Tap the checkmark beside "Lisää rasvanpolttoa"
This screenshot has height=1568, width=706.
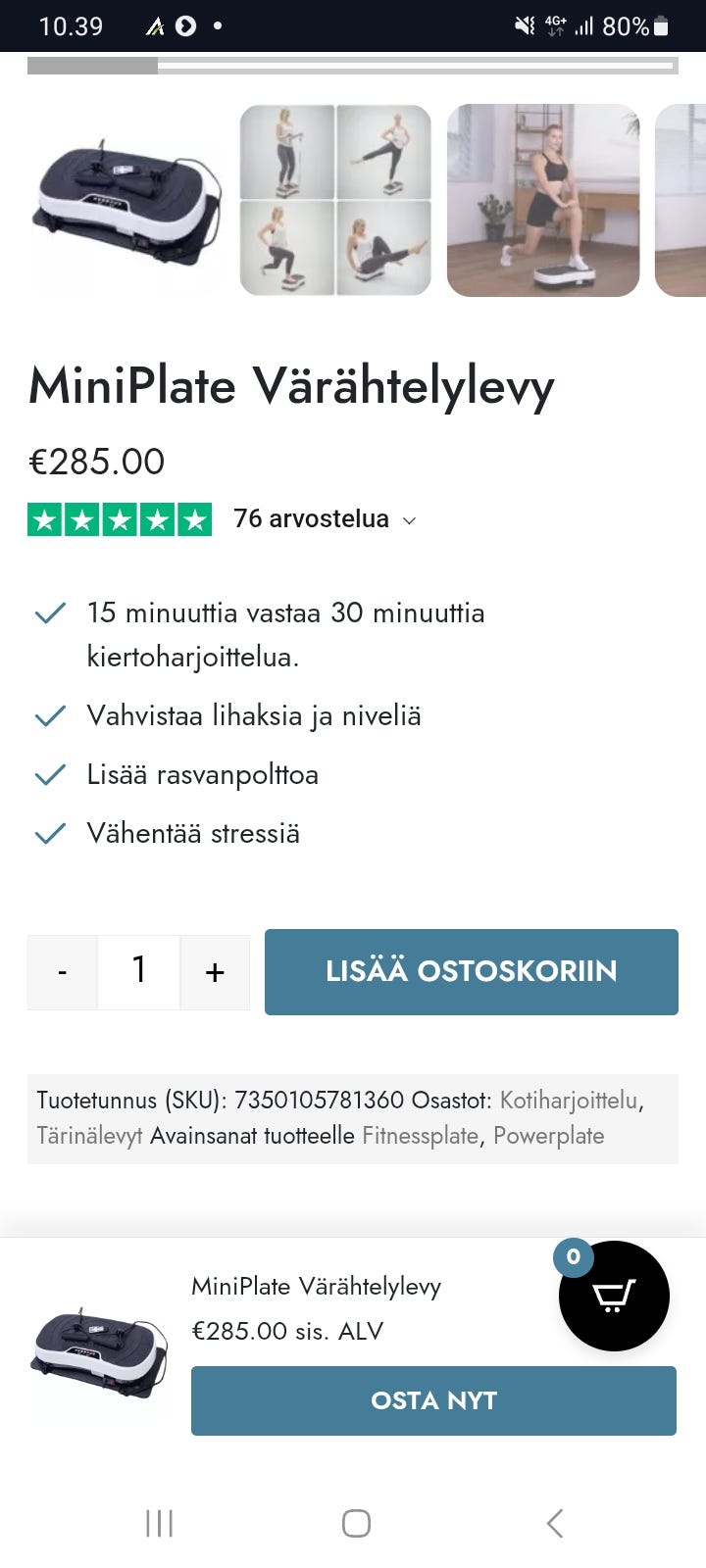pos(49,774)
